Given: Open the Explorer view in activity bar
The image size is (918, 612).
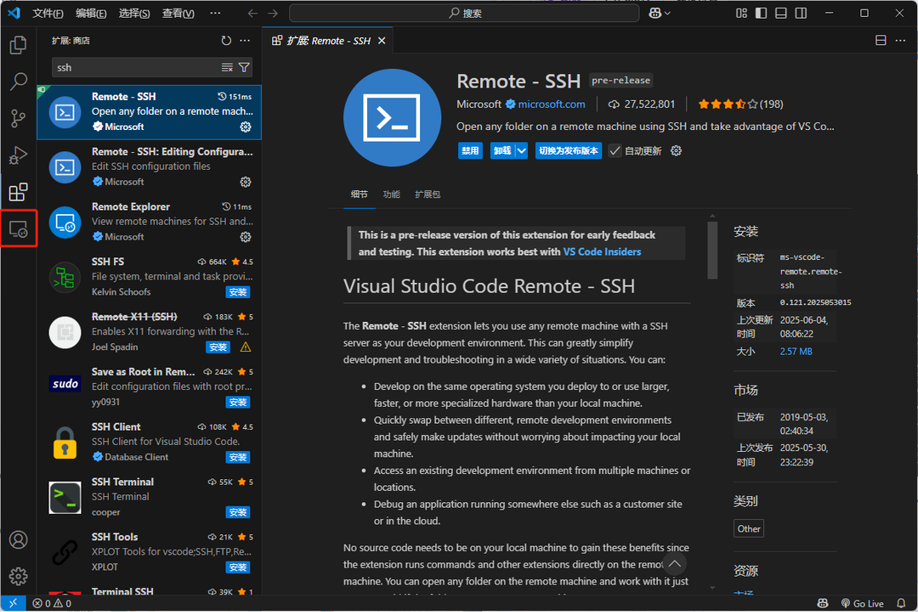Looking at the screenshot, I should point(18,45).
